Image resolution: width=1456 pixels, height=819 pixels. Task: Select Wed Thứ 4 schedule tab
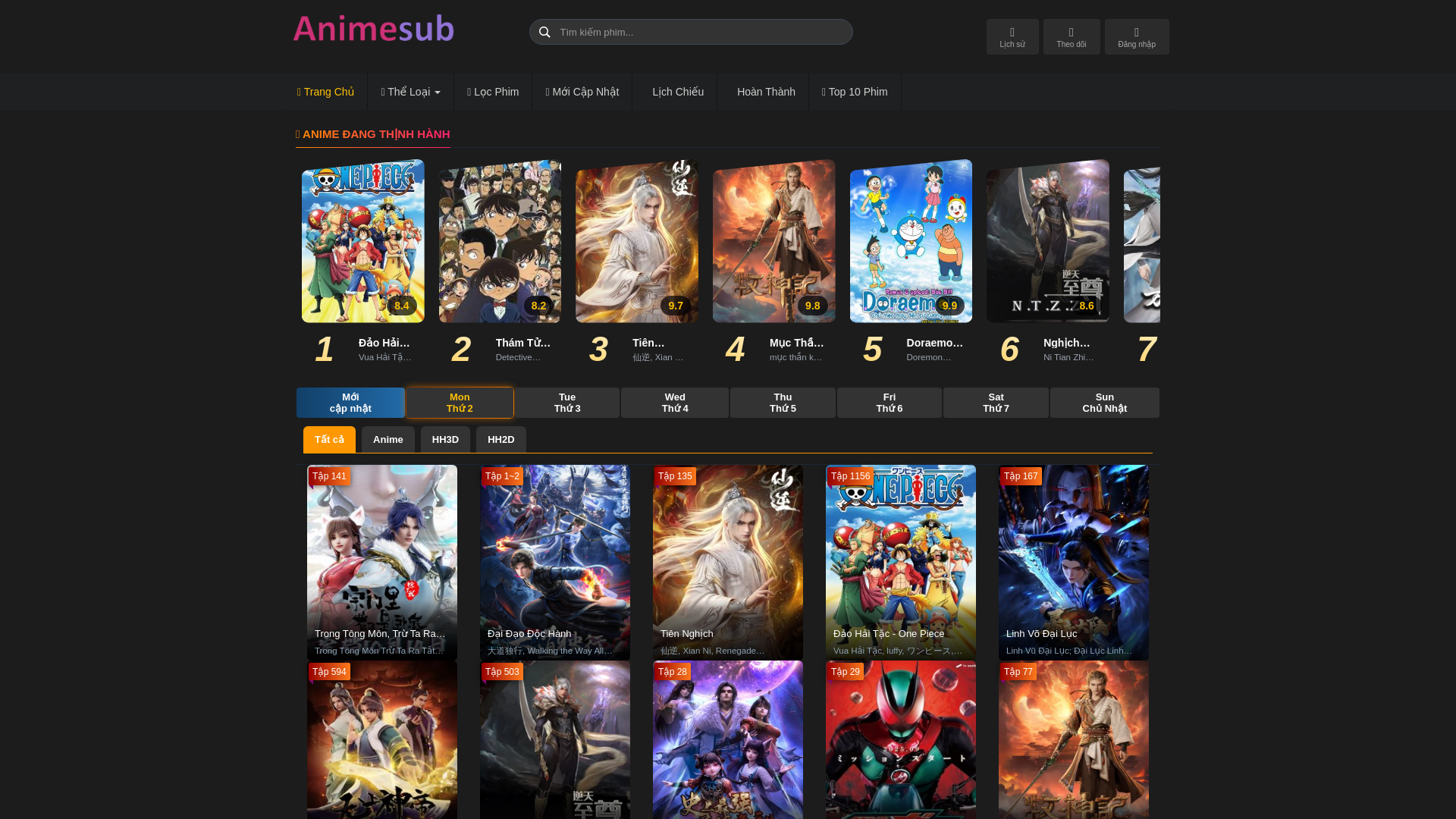[x=675, y=403]
